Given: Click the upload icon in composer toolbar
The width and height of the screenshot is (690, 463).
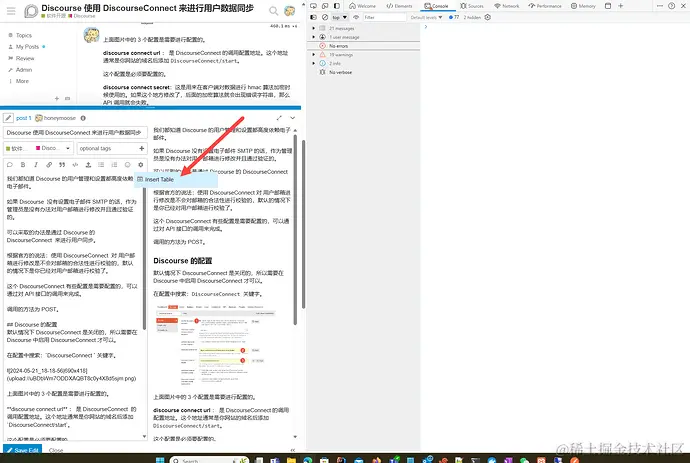Looking at the screenshot, I should pyautogui.click(x=88, y=165).
